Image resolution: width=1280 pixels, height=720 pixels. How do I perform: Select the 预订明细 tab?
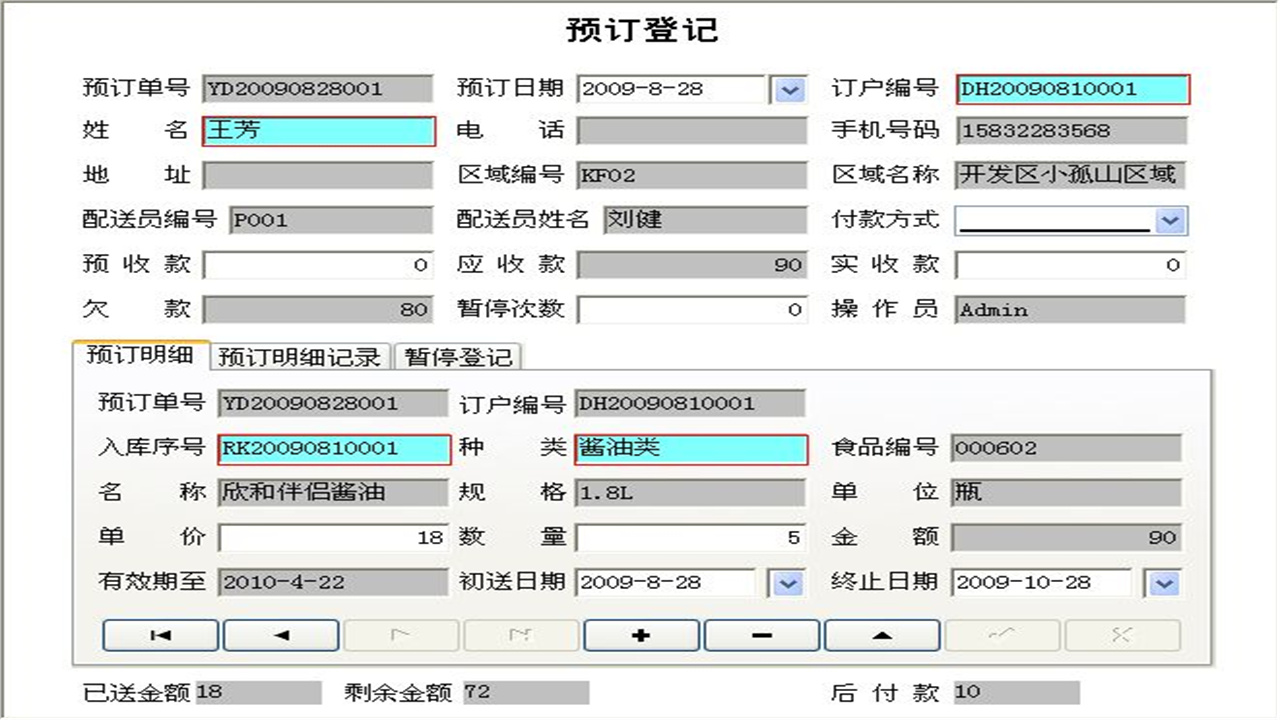(140, 355)
